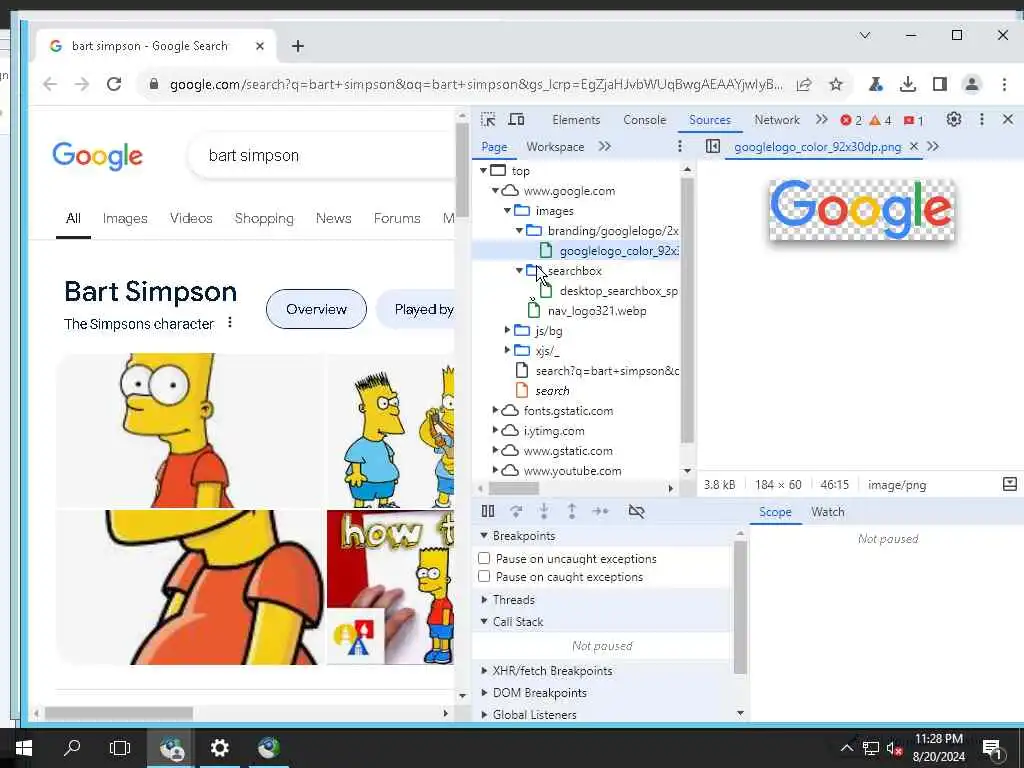The image size is (1024, 768).
Task: Open Chrome downloads icon
Action: tap(908, 84)
